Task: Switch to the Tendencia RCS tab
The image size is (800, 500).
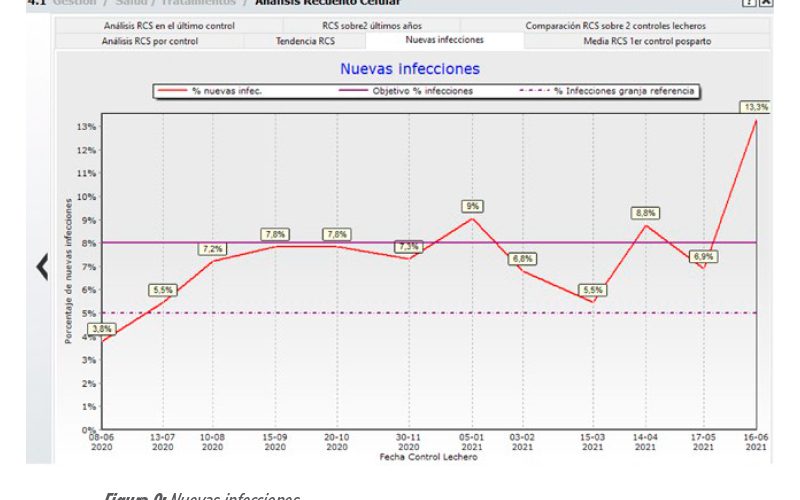Action: point(305,41)
